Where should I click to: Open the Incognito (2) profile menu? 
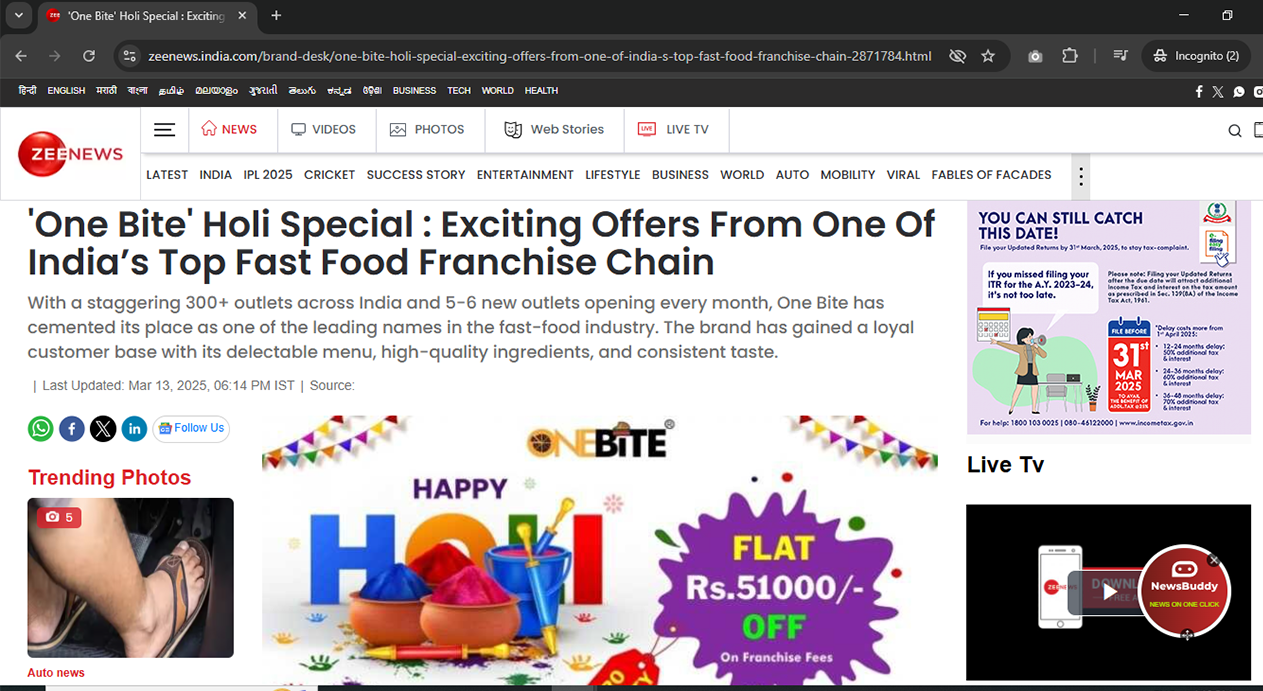click(1196, 56)
